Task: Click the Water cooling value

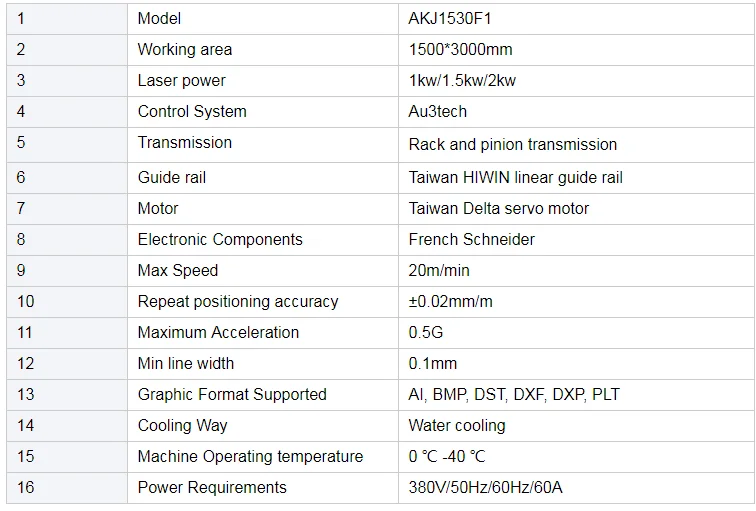Action: click(457, 425)
